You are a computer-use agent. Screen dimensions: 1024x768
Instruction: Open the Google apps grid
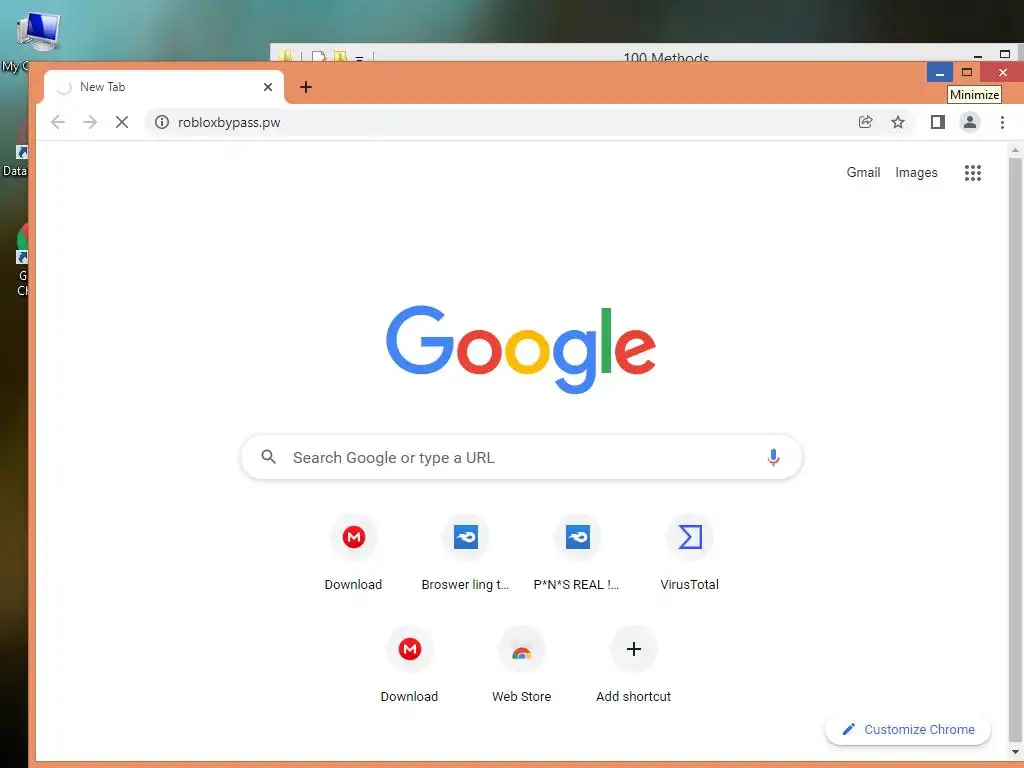pyautogui.click(x=972, y=172)
